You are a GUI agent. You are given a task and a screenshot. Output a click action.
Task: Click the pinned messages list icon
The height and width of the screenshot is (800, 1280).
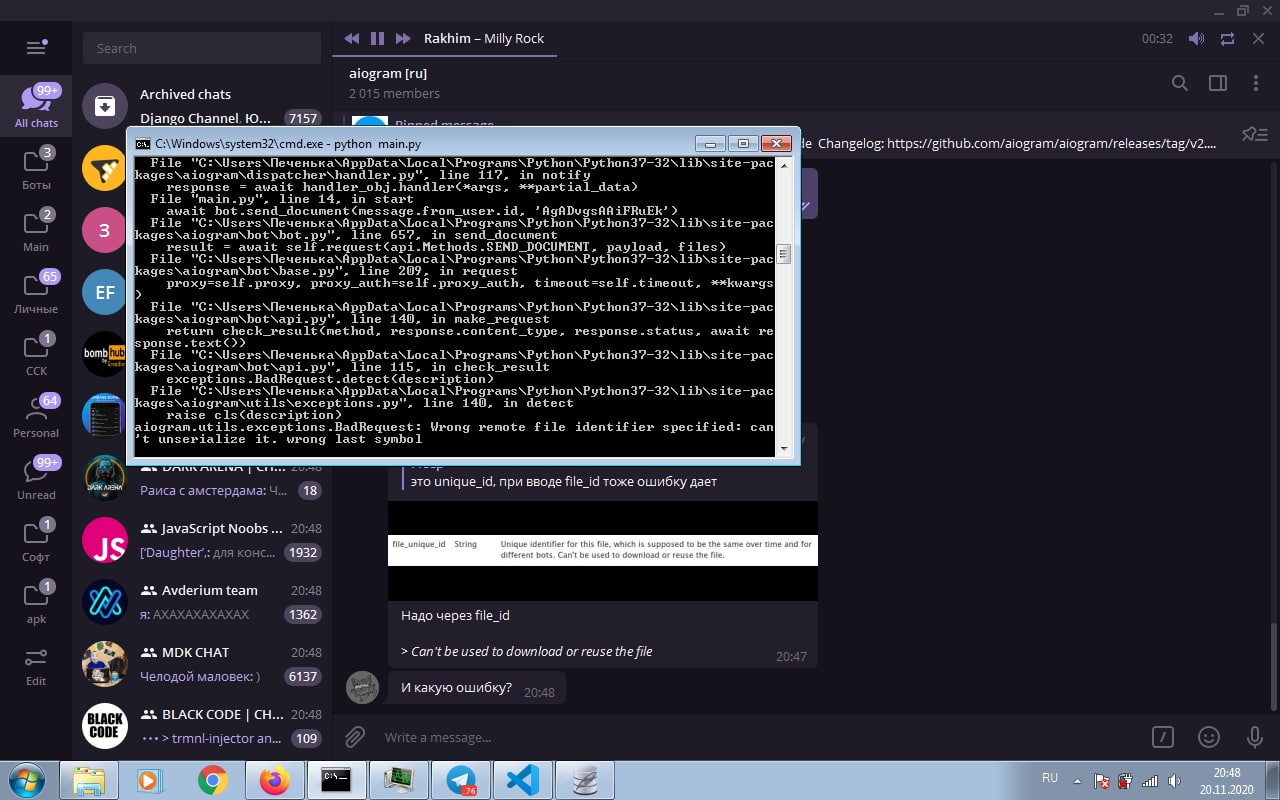(x=1255, y=134)
